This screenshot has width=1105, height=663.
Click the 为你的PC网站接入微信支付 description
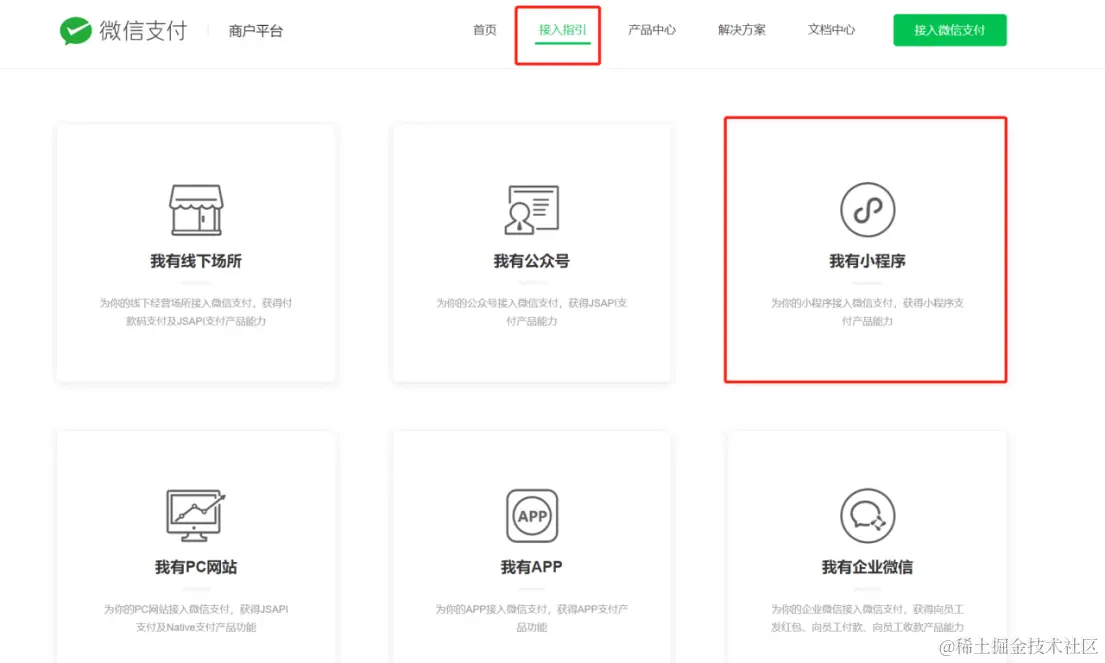click(x=196, y=618)
